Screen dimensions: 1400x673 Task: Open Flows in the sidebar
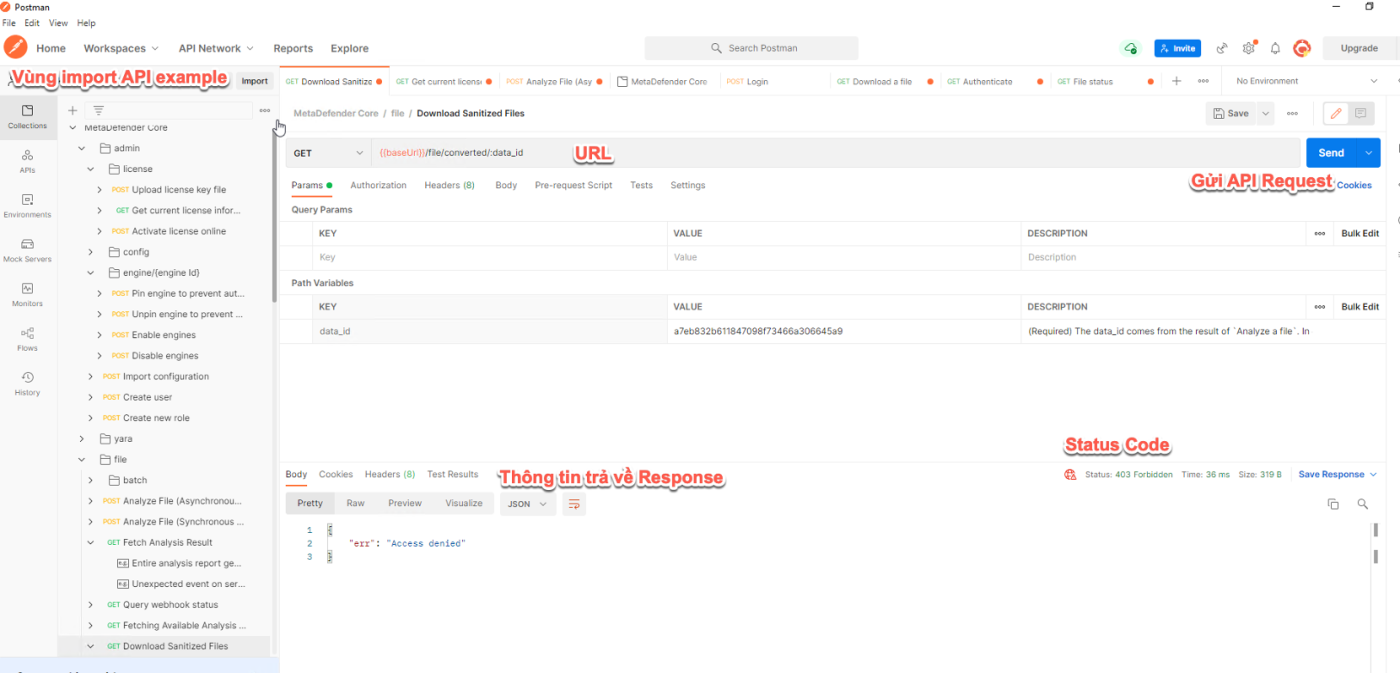pos(27,339)
